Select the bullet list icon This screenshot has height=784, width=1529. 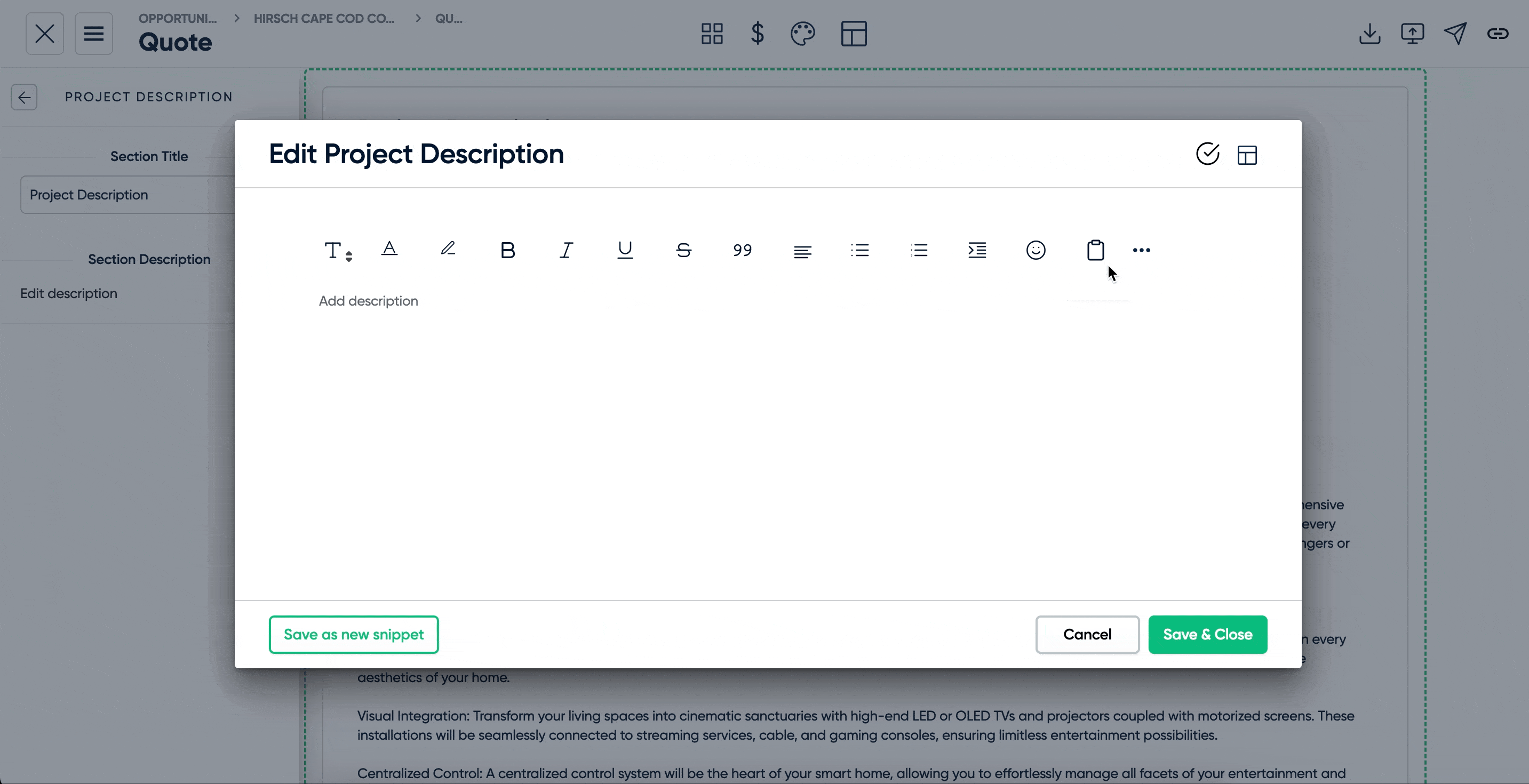point(860,250)
